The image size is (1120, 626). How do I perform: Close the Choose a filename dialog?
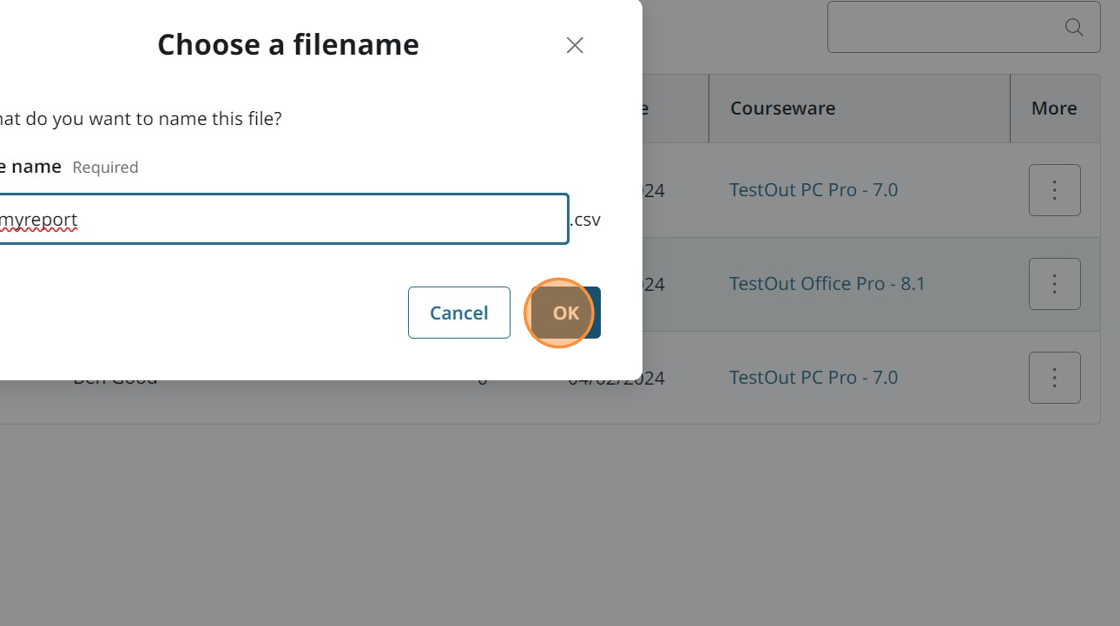[x=574, y=45]
